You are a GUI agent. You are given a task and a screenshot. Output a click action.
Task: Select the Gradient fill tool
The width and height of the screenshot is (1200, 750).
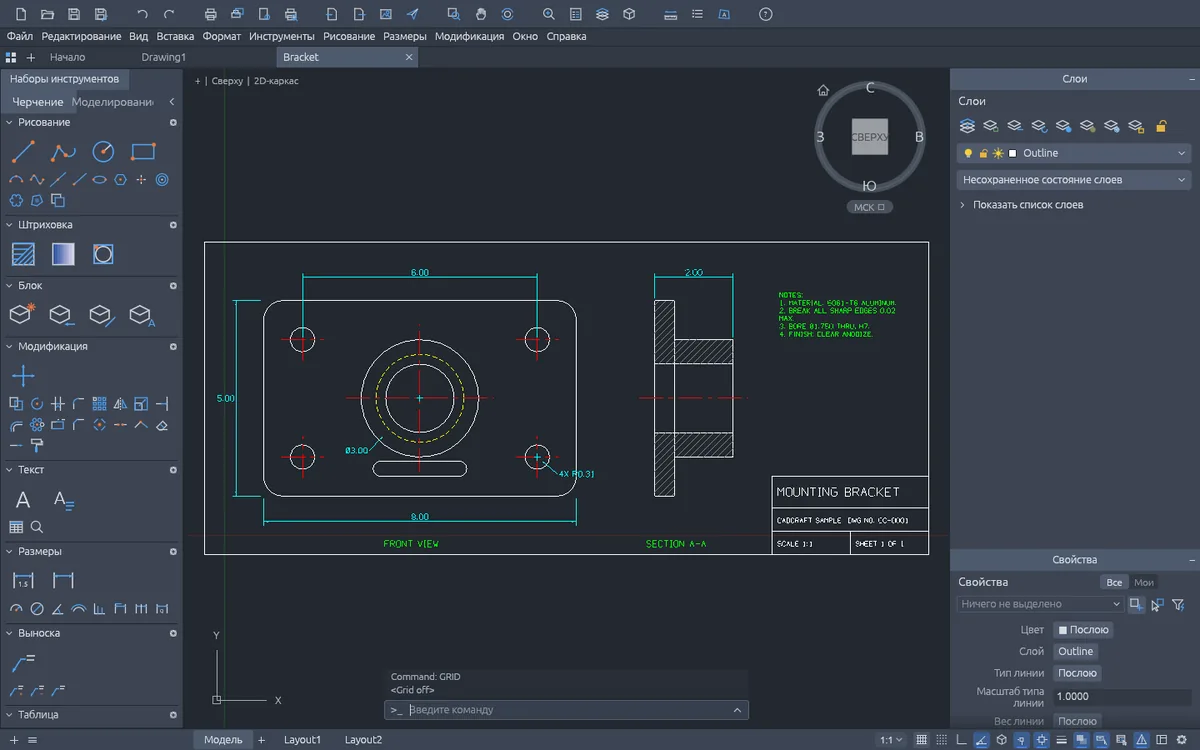[x=63, y=254]
